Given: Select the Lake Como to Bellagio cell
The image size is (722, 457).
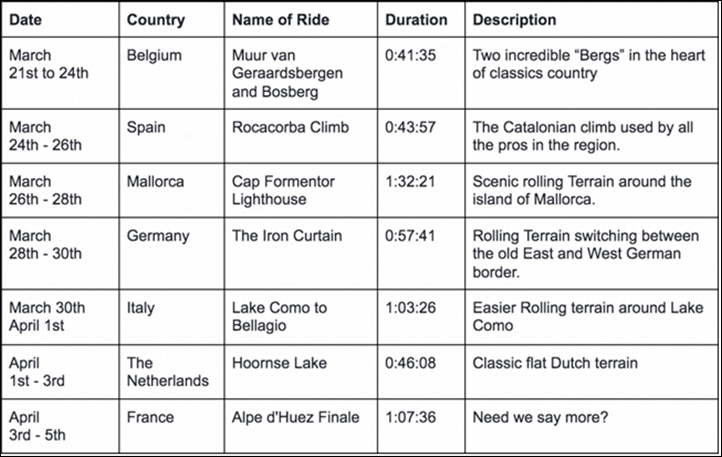Looking at the screenshot, I should pyautogui.click(x=301, y=317).
